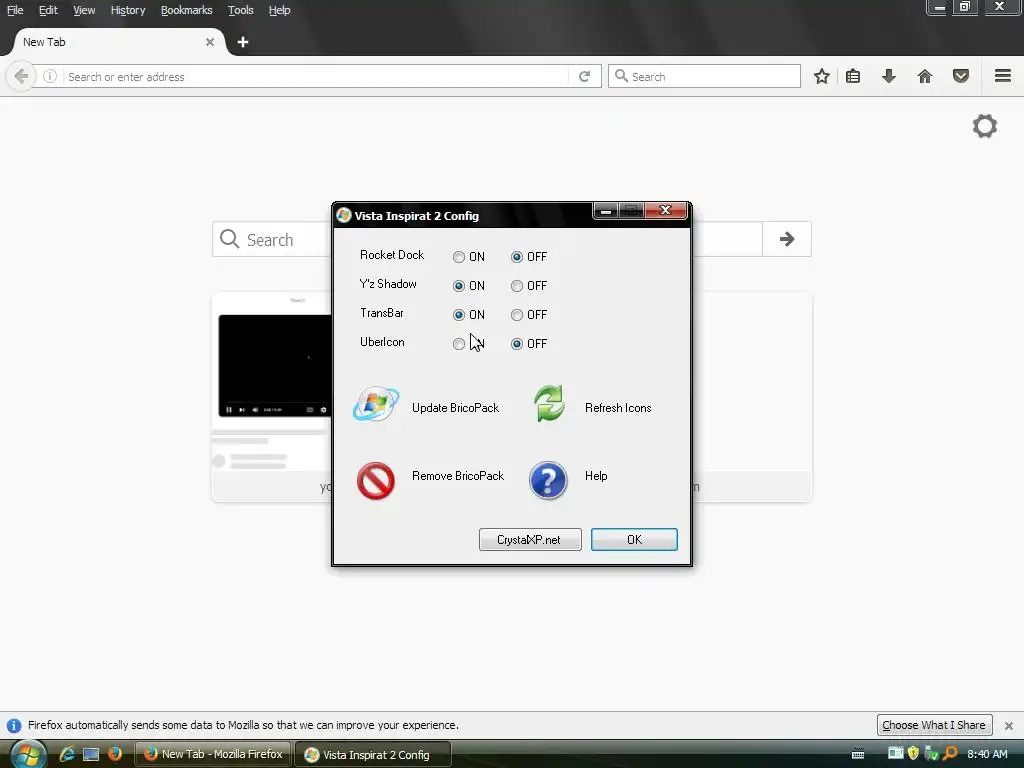Click the security shield tray icon

point(913,753)
